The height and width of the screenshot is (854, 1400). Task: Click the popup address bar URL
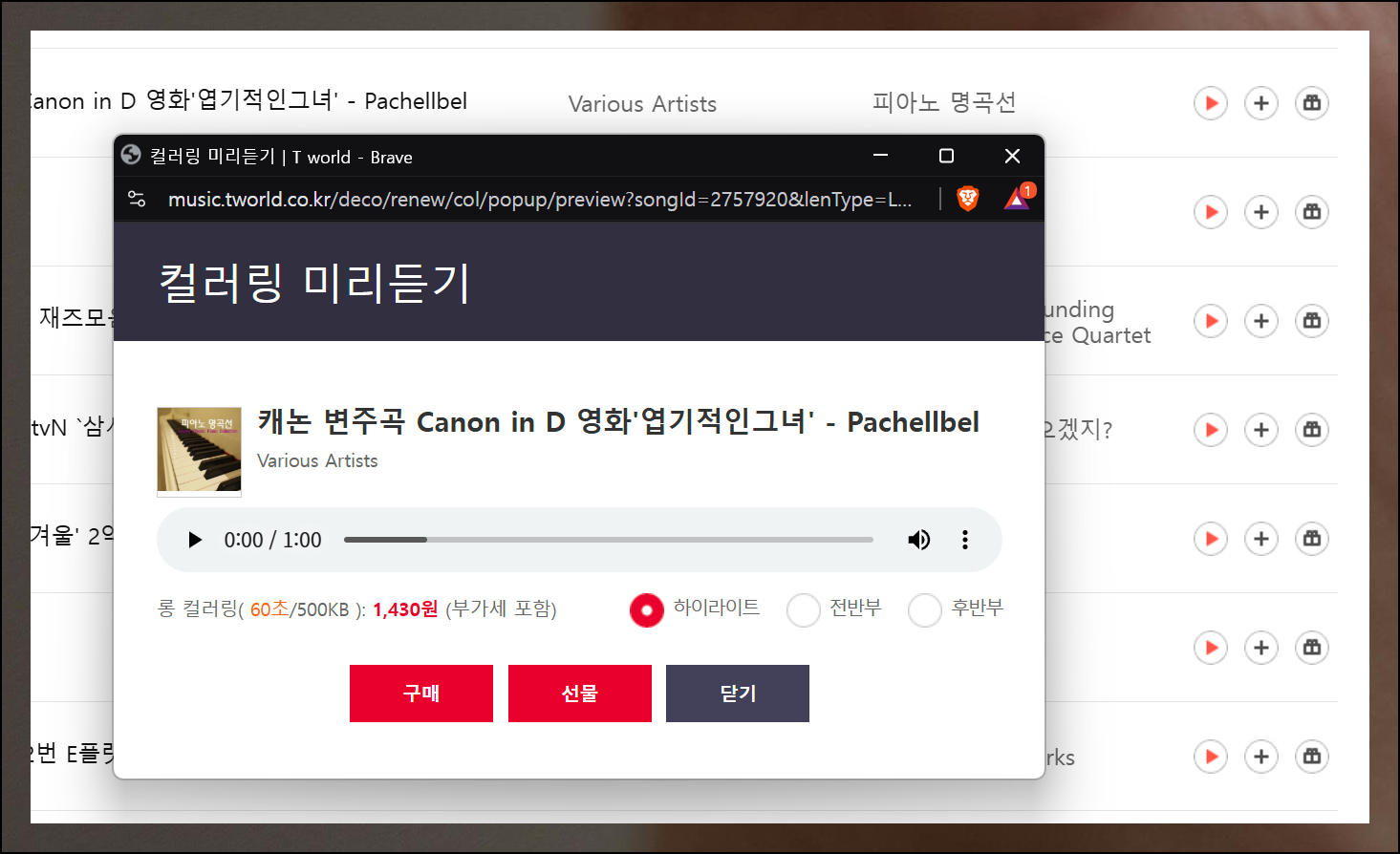coord(540,199)
